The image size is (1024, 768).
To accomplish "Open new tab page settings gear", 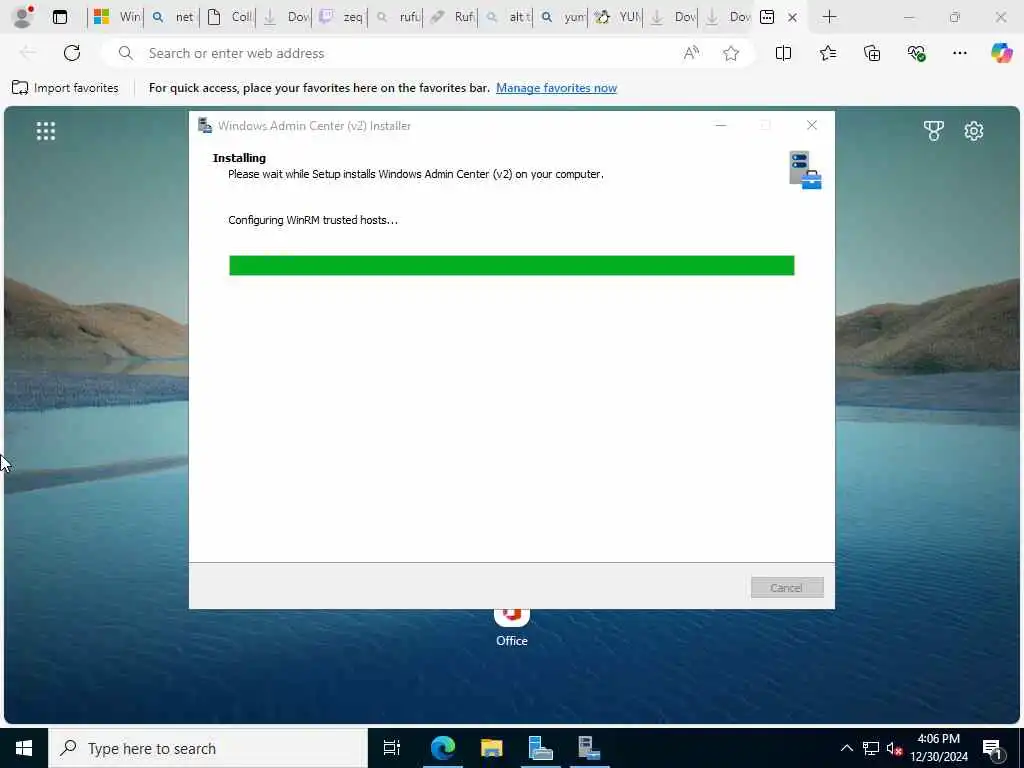I will point(974,131).
